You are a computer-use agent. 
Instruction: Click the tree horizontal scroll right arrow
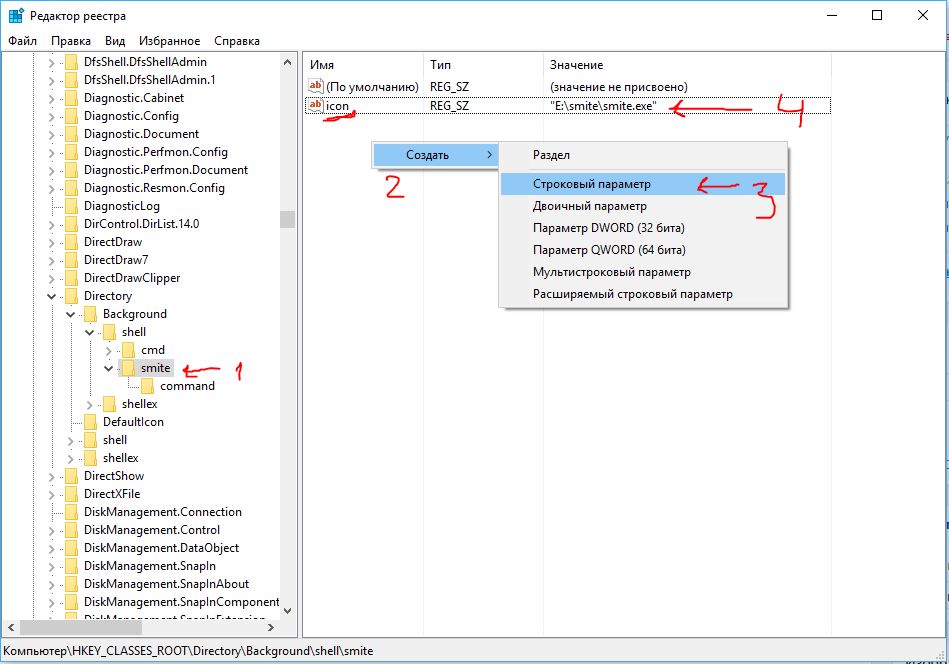coord(271,628)
